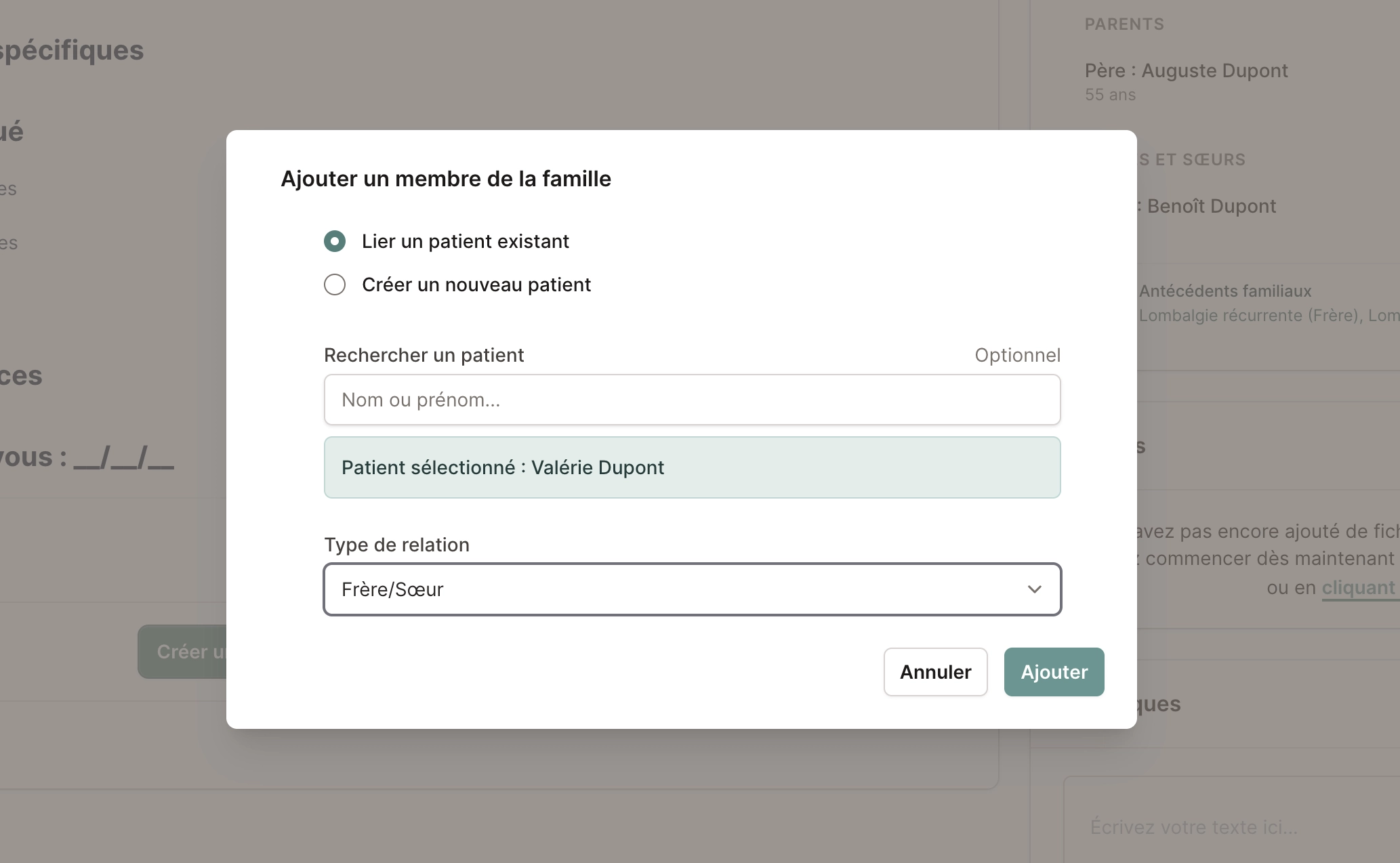Click the "PARENTS" section header
The width and height of the screenshot is (1400, 863).
(1124, 24)
